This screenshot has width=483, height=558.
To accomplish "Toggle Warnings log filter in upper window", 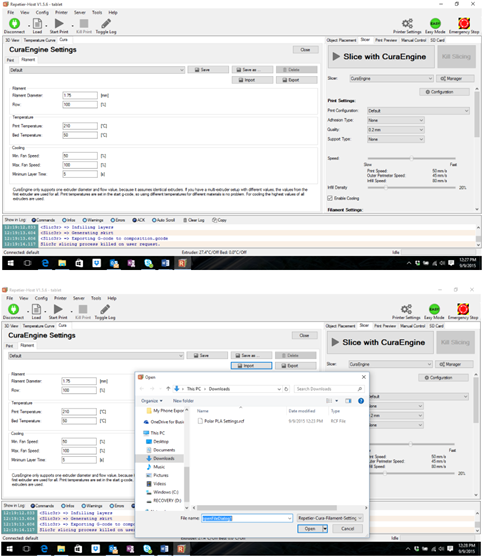I will tap(85, 220).
